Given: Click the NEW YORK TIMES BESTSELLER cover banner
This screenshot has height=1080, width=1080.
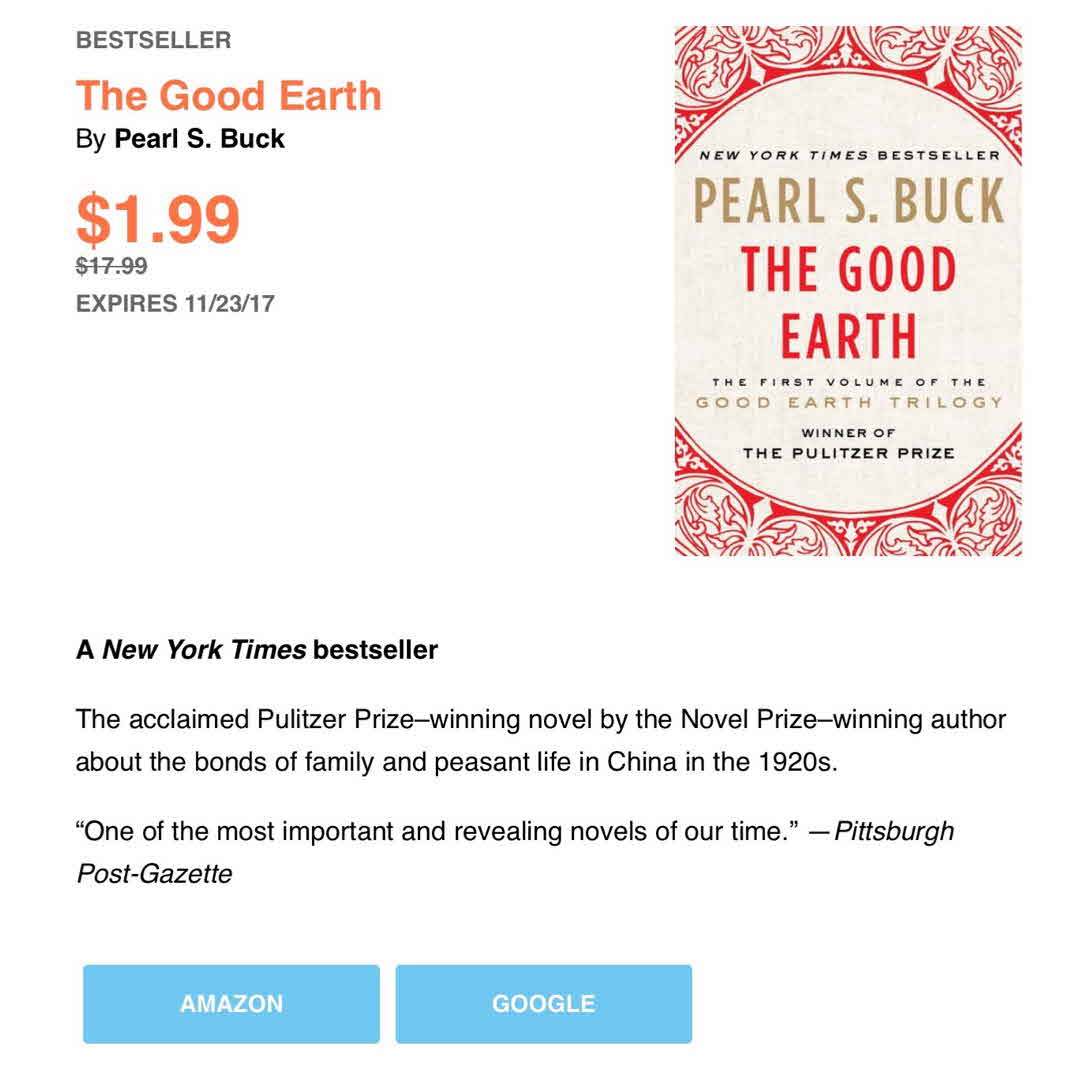Looking at the screenshot, I should (848, 155).
